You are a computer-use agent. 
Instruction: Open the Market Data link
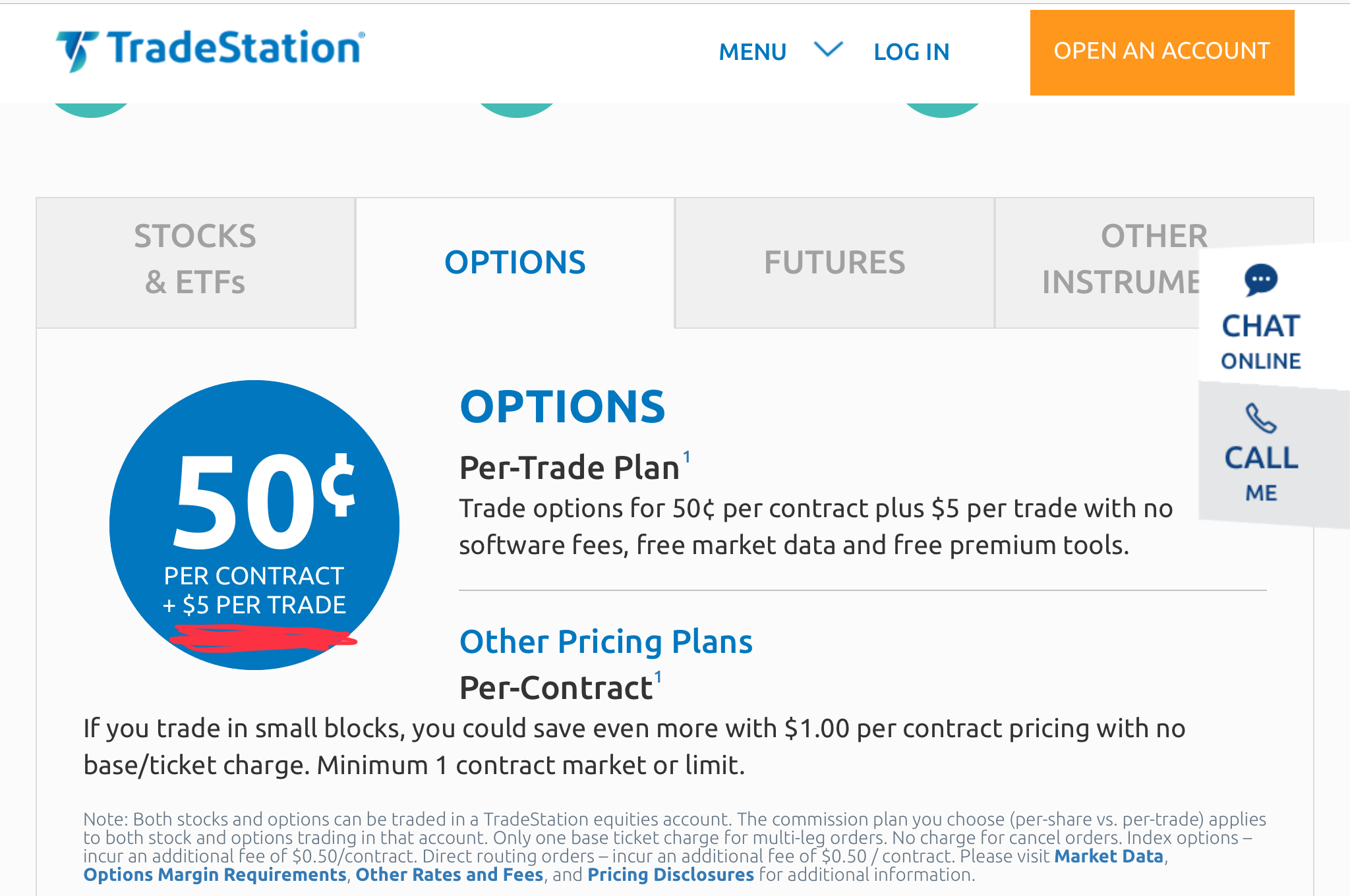click(1109, 856)
